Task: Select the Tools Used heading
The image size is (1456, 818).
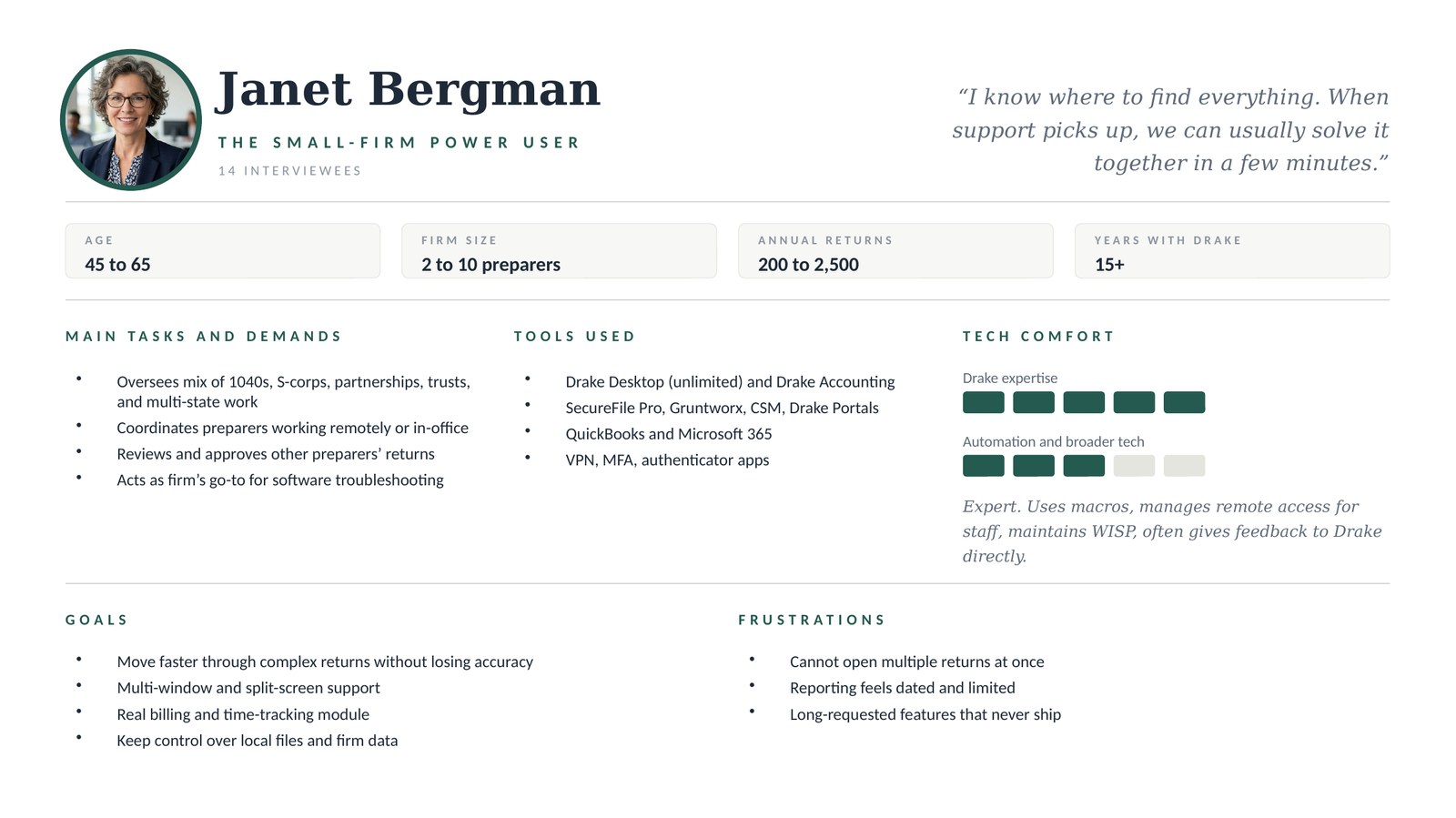Action: click(574, 337)
